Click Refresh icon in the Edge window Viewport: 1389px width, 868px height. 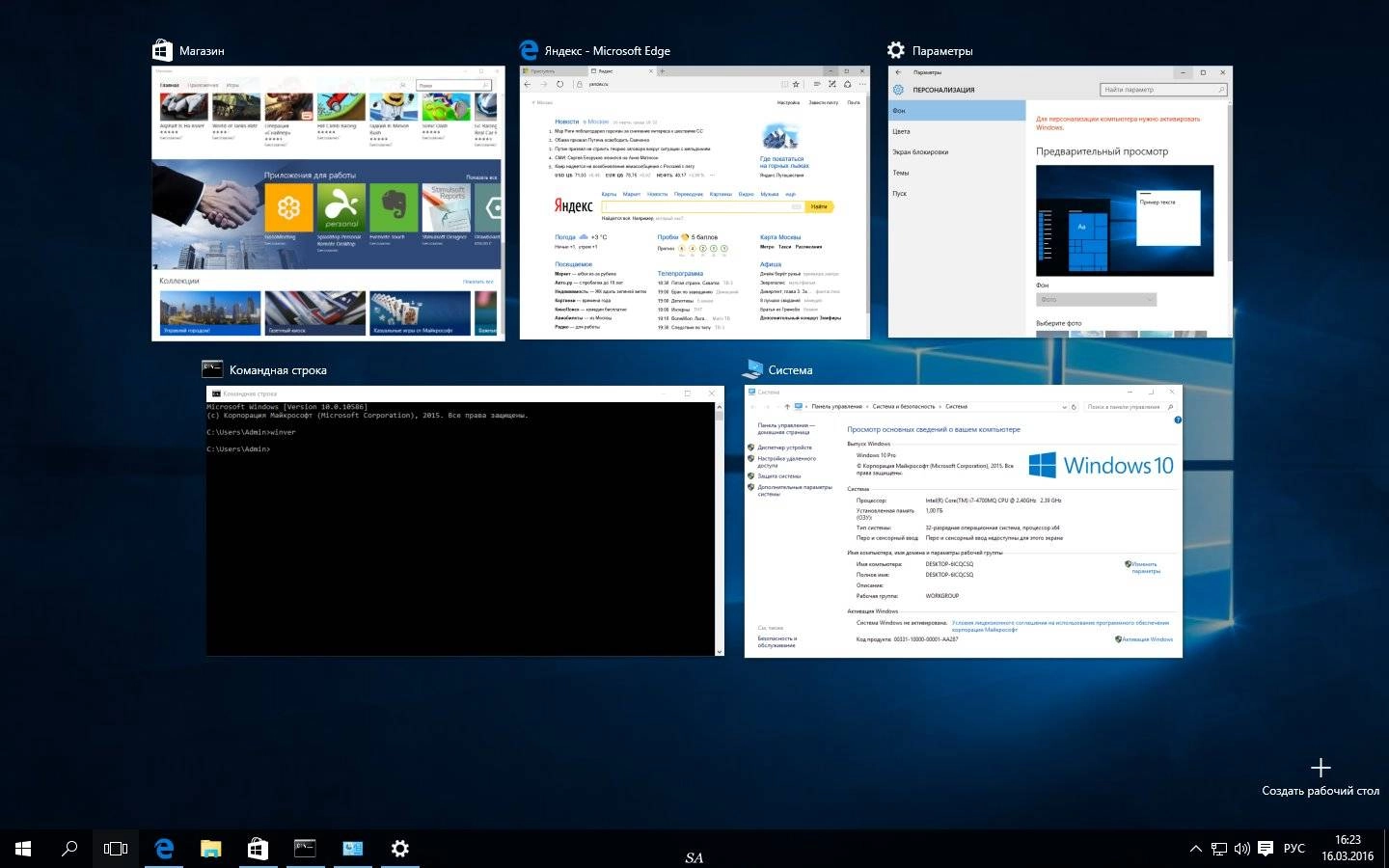tap(559, 84)
